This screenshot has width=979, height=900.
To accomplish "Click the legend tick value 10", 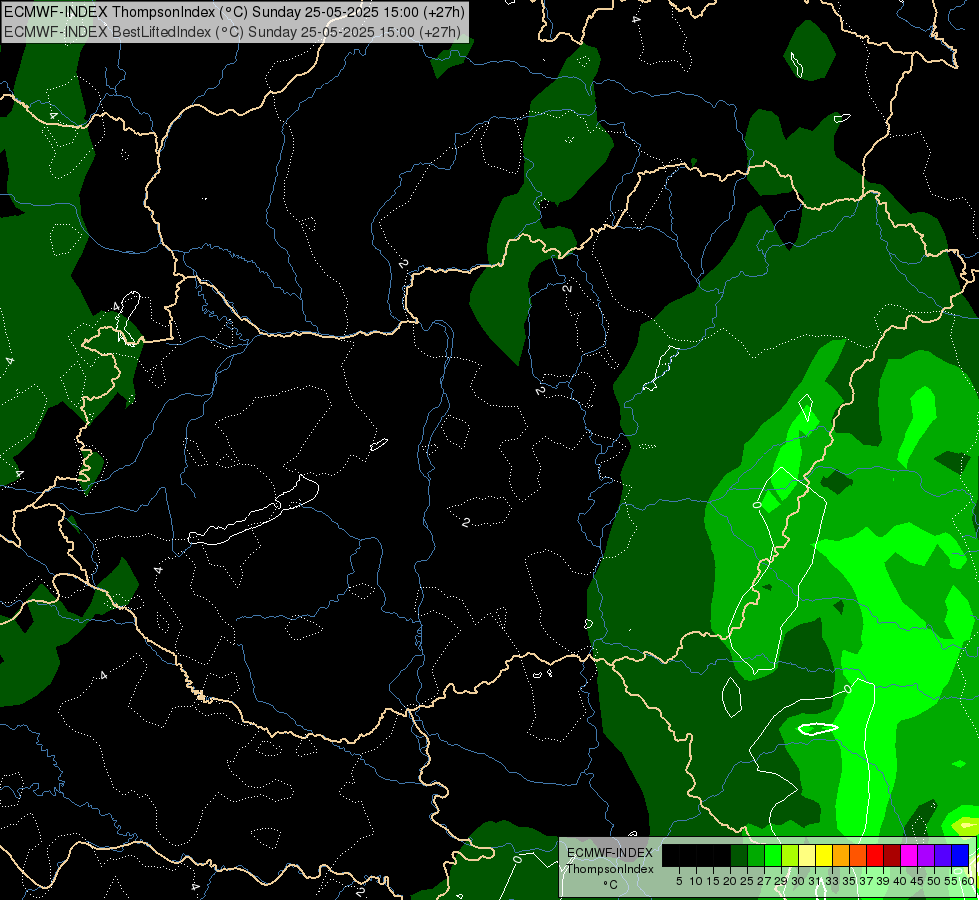I will (696, 881).
